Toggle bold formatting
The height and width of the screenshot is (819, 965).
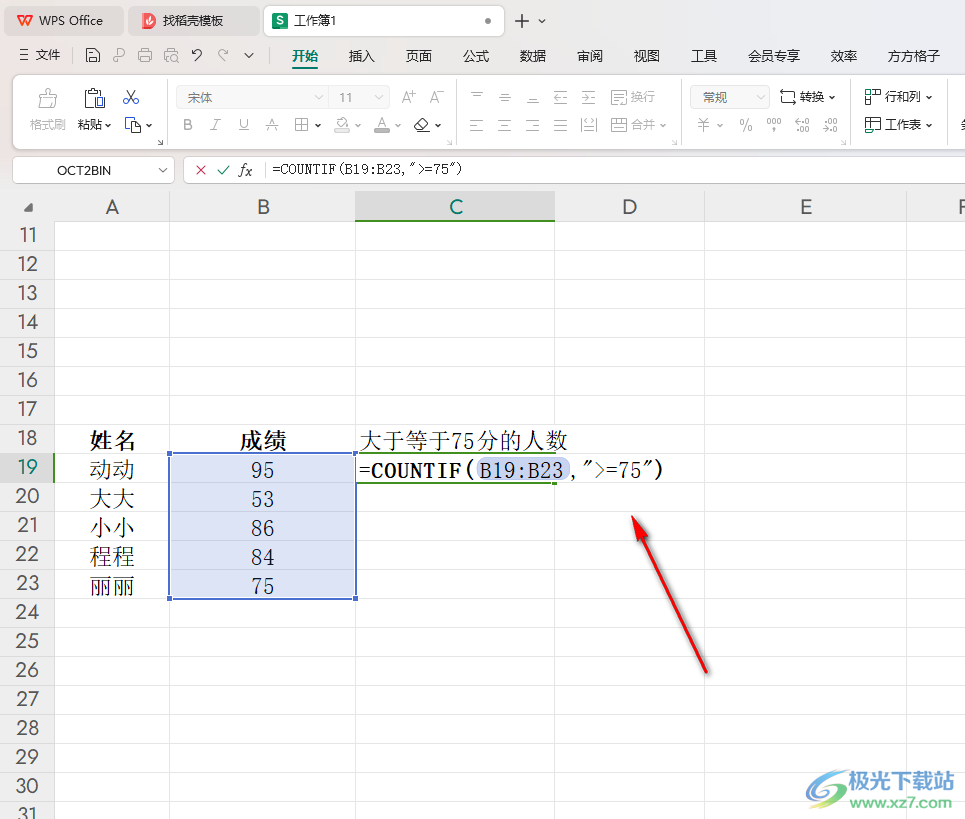tap(188, 125)
